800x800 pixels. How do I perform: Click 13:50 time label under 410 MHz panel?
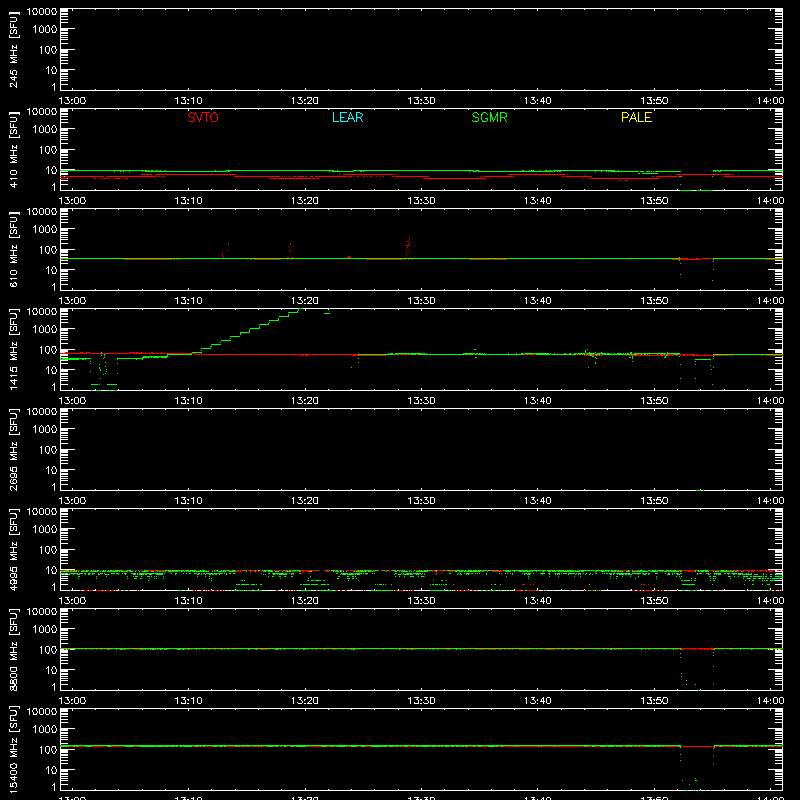(x=654, y=201)
